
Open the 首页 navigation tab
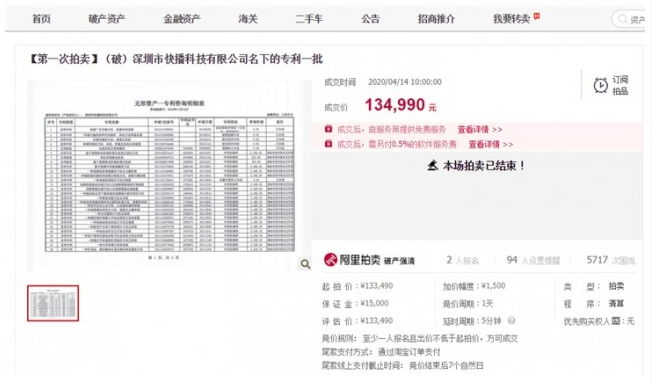[41, 19]
